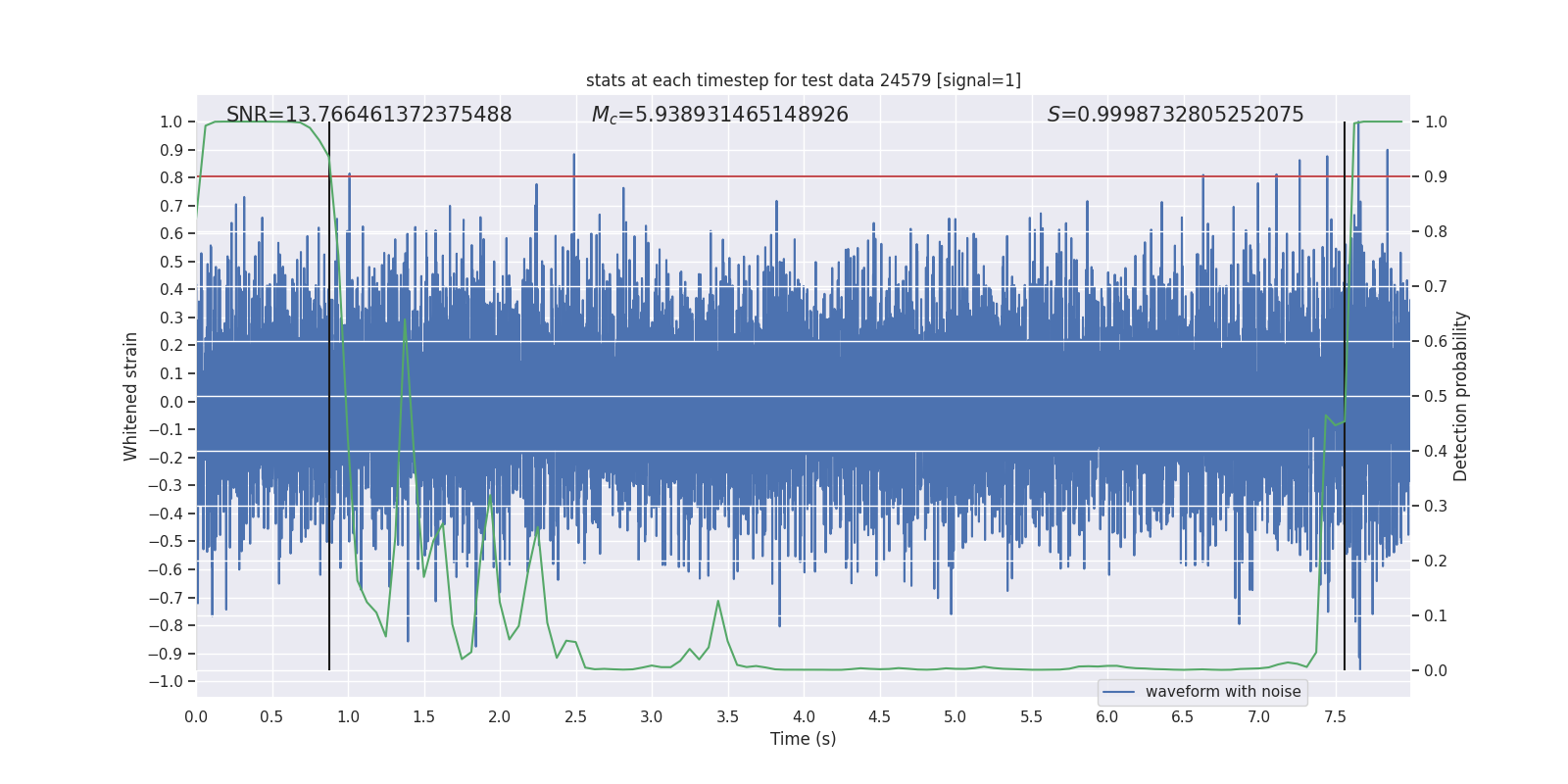Click the 'Detection probability' right axis label

(1461, 396)
